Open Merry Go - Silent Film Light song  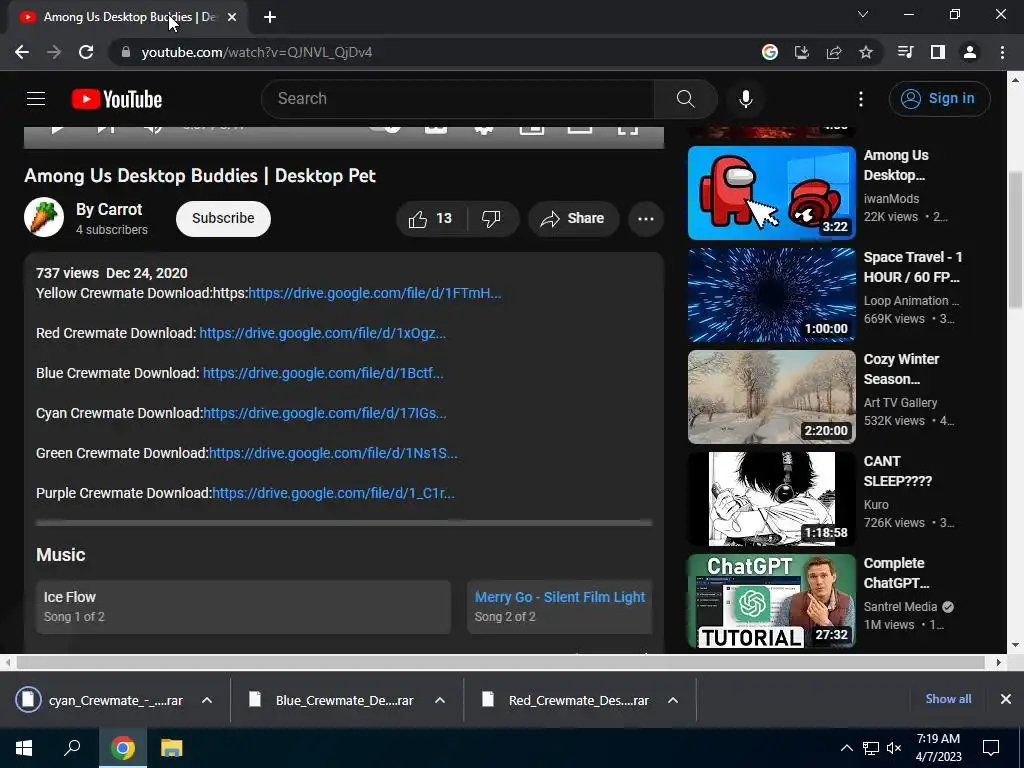(560, 597)
